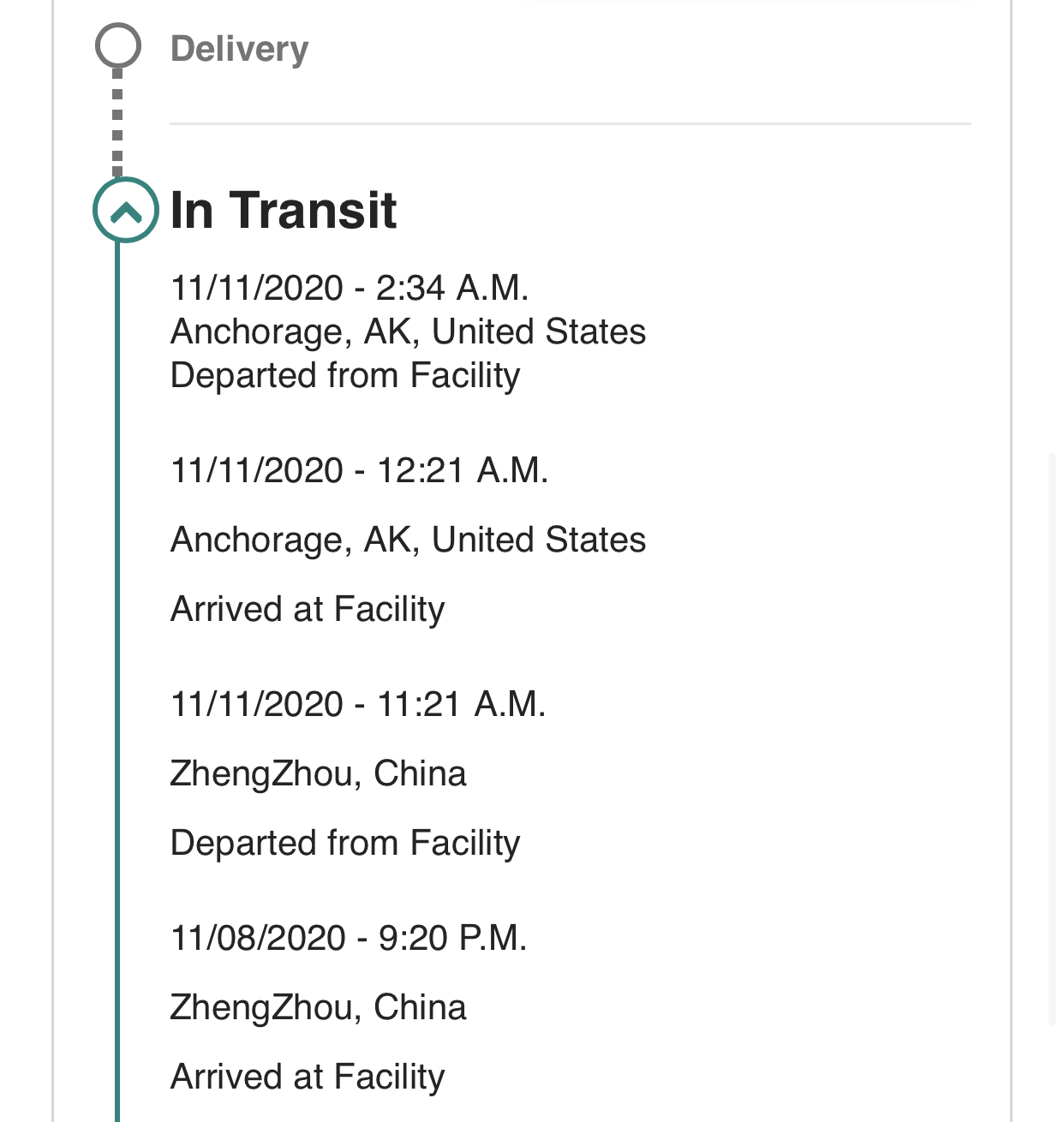Select Departed from Facility Anchorage status
1064x1122 pixels.
pos(345,375)
